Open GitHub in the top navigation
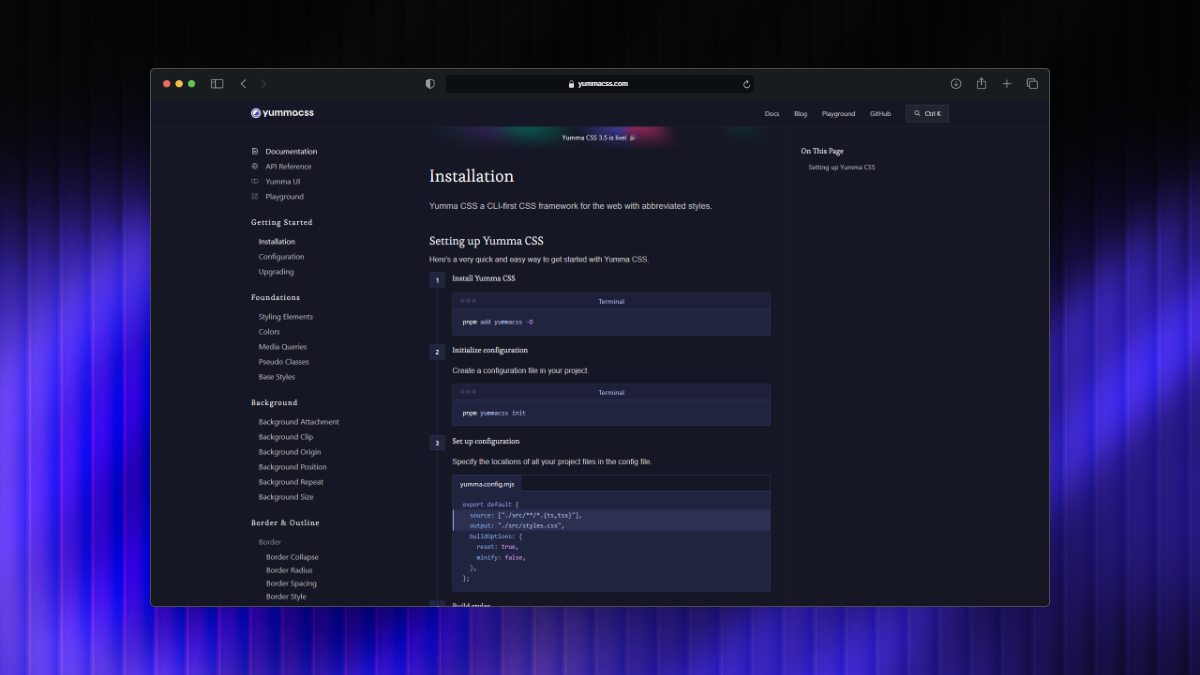Image resolution: width=1200 pixels, height=675 pixels. [880, 114]
